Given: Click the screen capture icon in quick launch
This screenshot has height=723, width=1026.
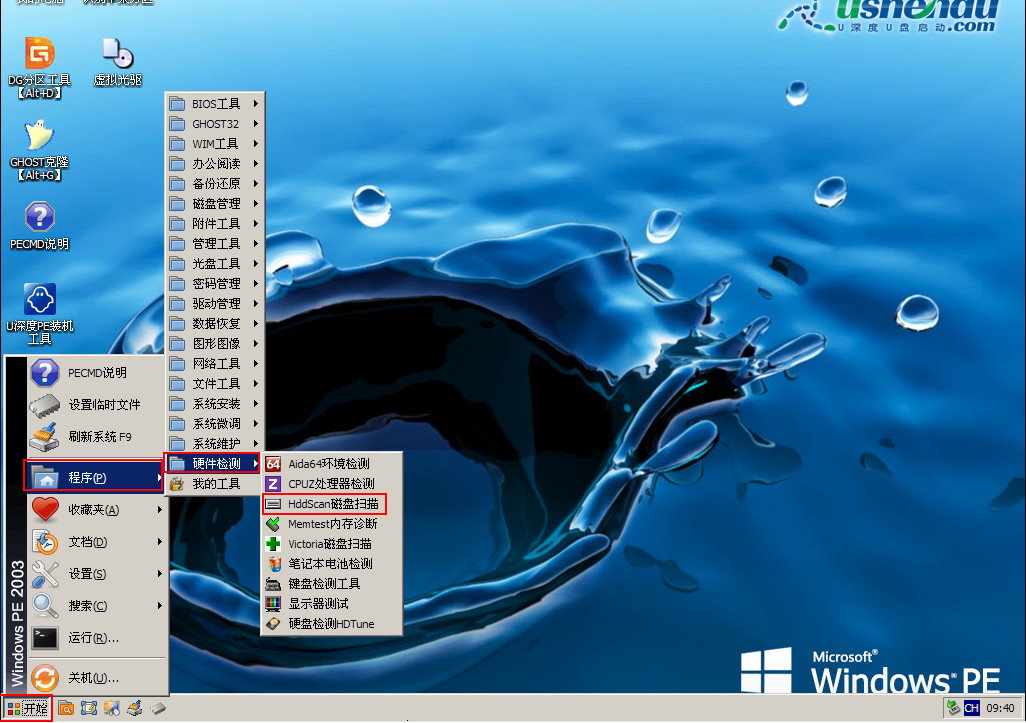Looking at the screenshot, I should [89, 708].
